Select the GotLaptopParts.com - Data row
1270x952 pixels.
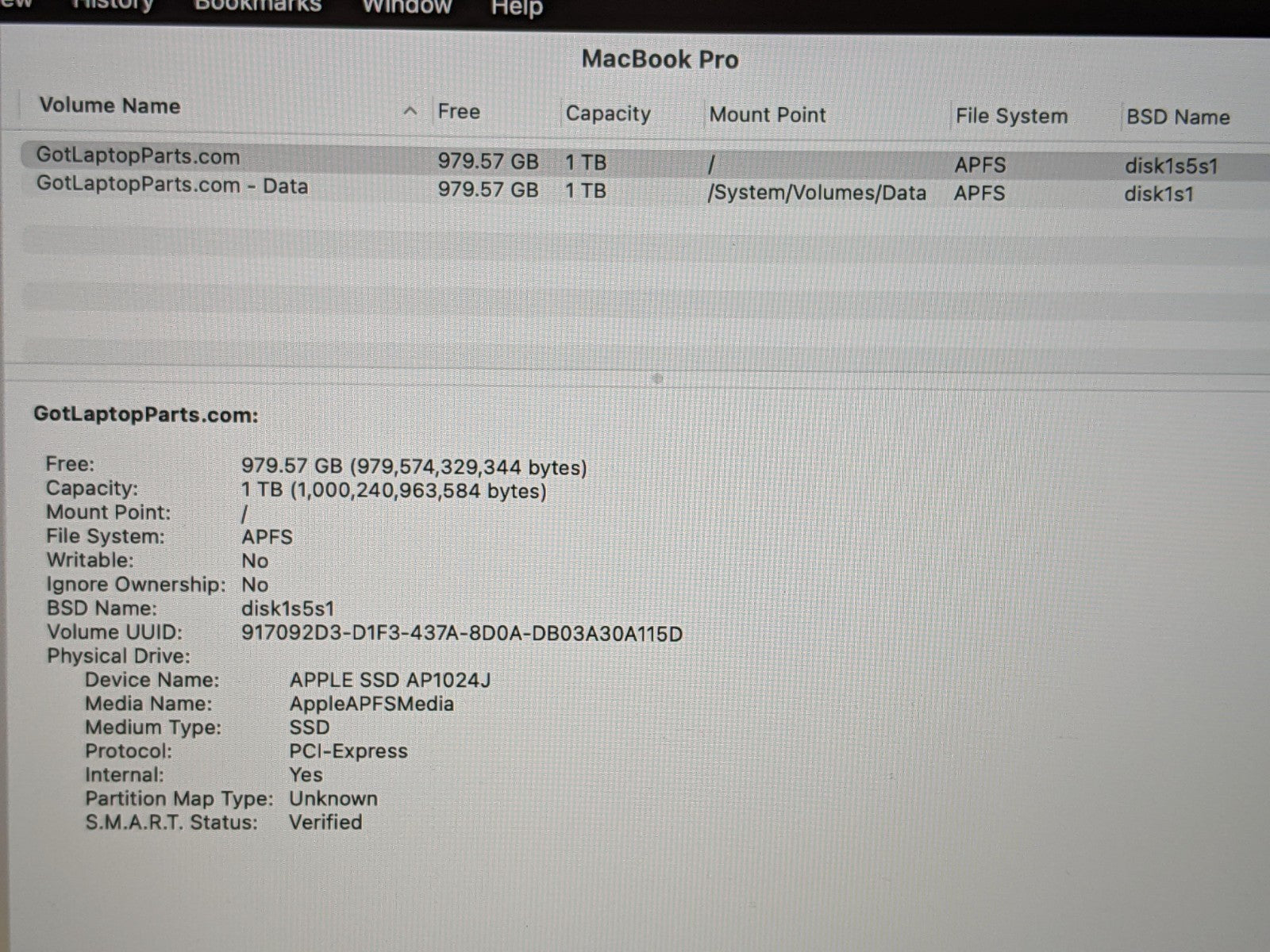[172, 186]
